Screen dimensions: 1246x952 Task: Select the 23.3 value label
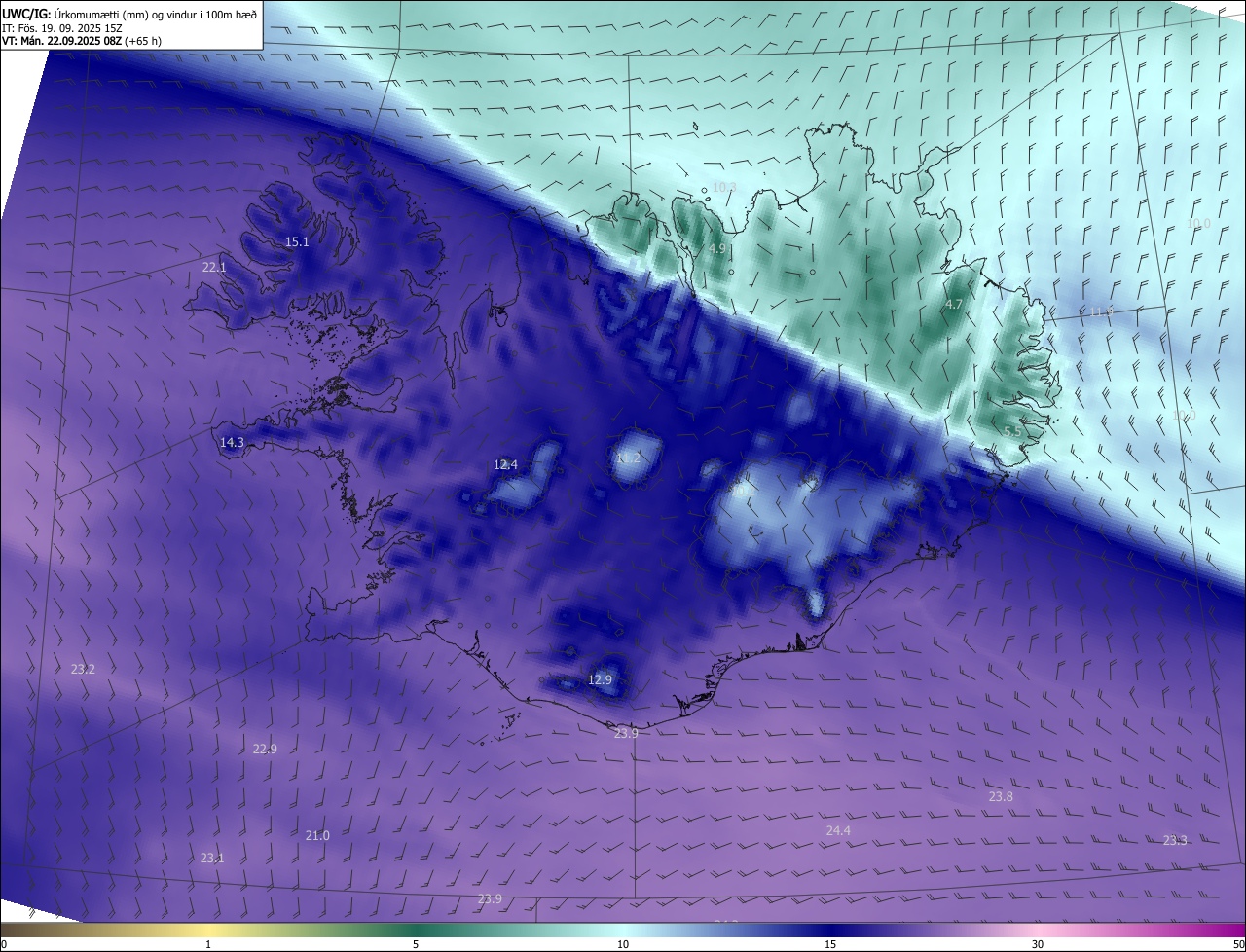pos(1175,840)
